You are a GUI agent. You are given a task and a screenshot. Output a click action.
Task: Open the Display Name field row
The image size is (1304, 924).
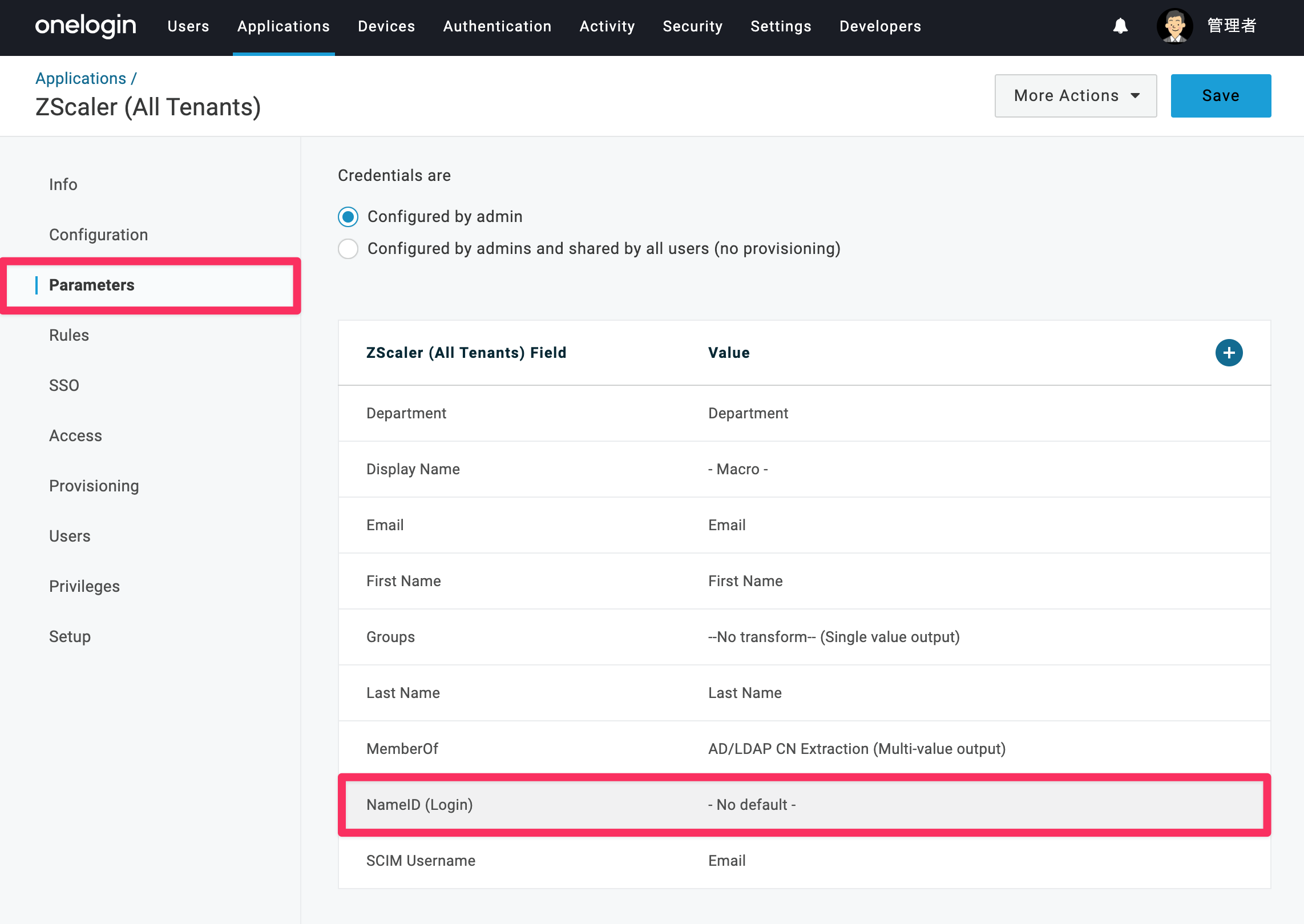805,469
